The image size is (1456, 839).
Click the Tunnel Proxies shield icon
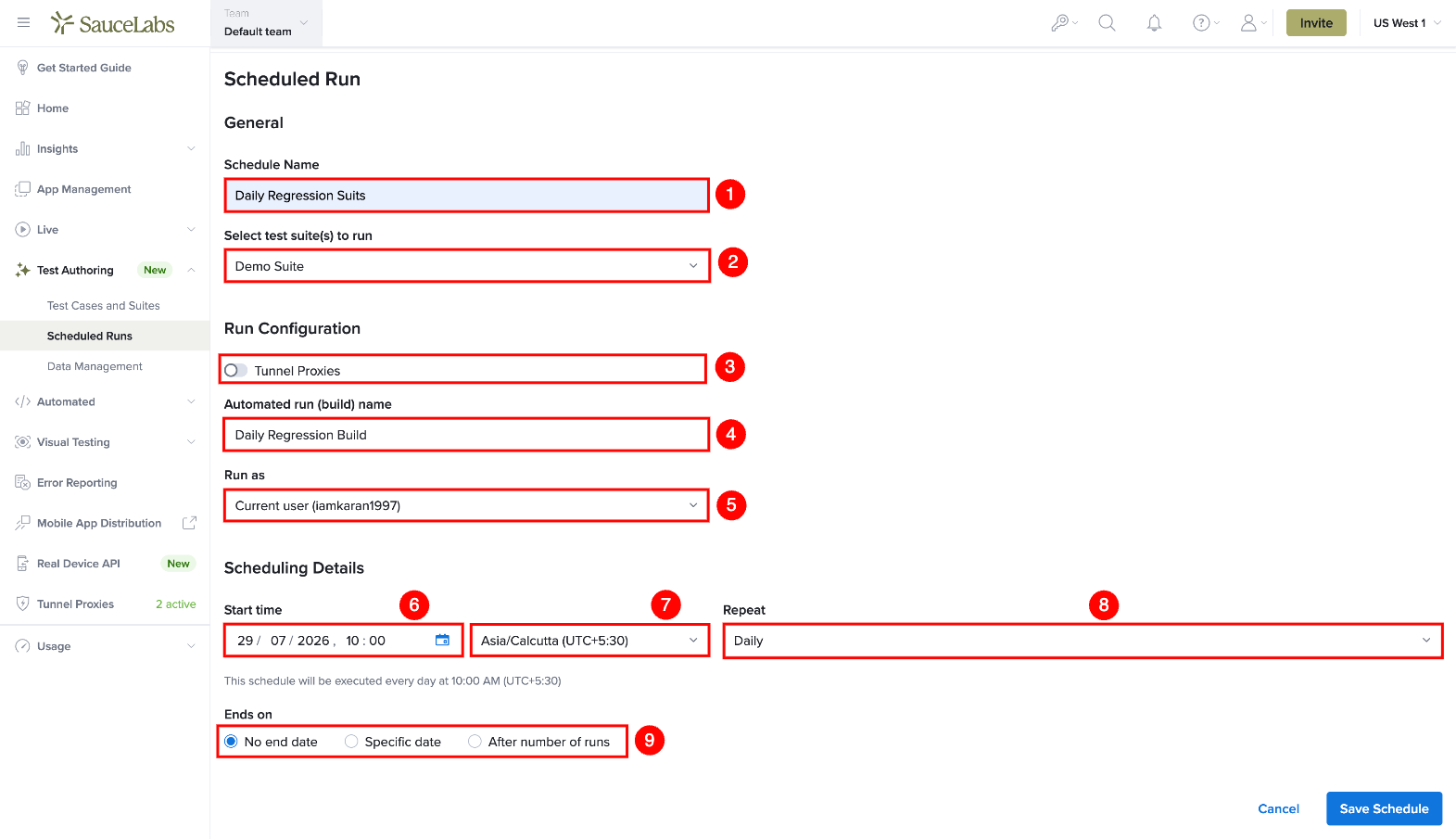point(22,604)
